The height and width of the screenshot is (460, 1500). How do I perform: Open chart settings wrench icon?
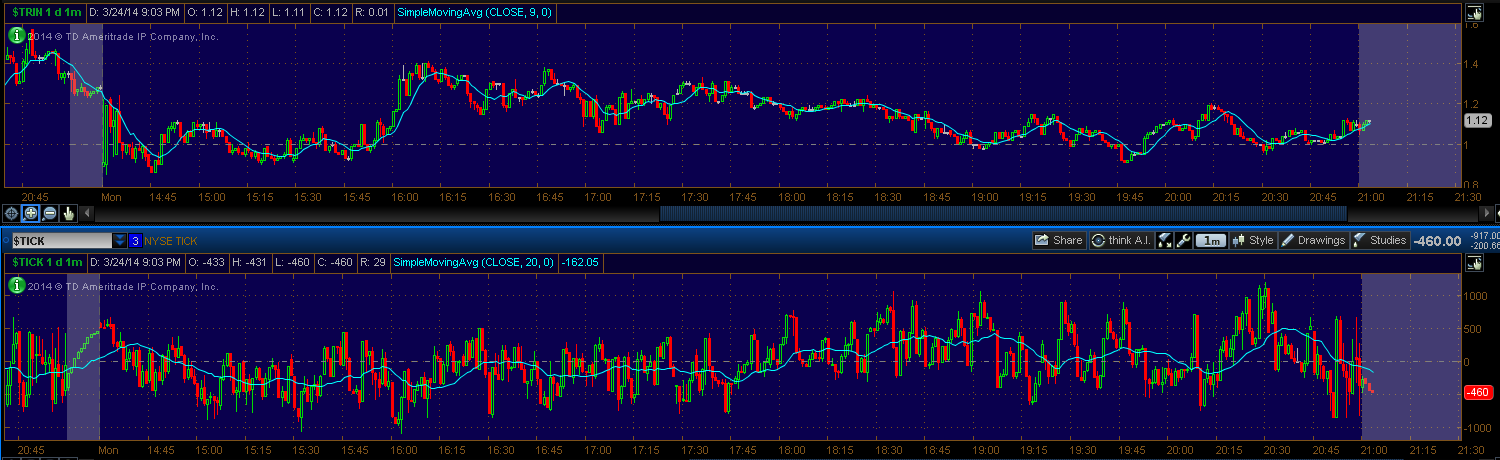pos(1184,240)
